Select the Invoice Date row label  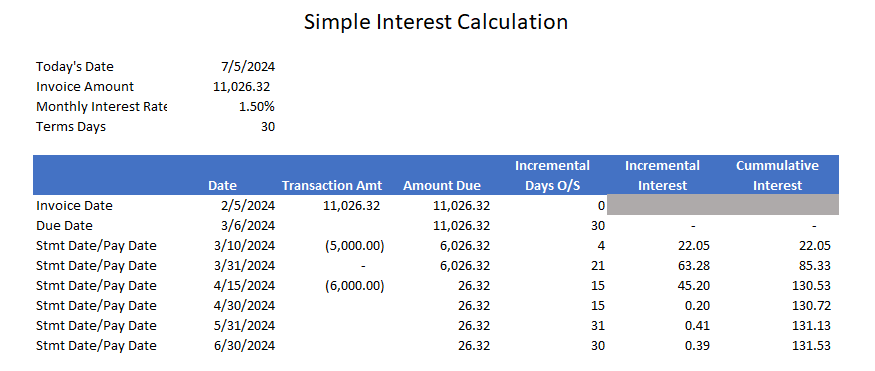pyautogui.click(x=74, y=206)
